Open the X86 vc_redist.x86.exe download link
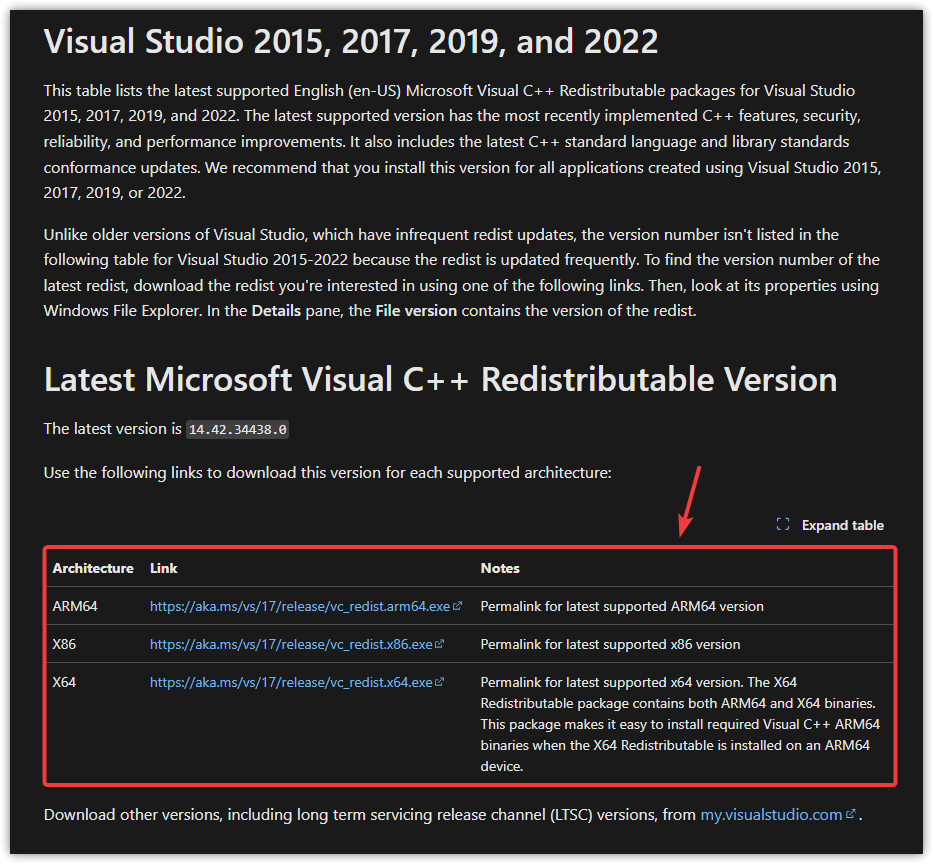Image resolution: width=933 pixels, height=864 pixels. point(291,644)
